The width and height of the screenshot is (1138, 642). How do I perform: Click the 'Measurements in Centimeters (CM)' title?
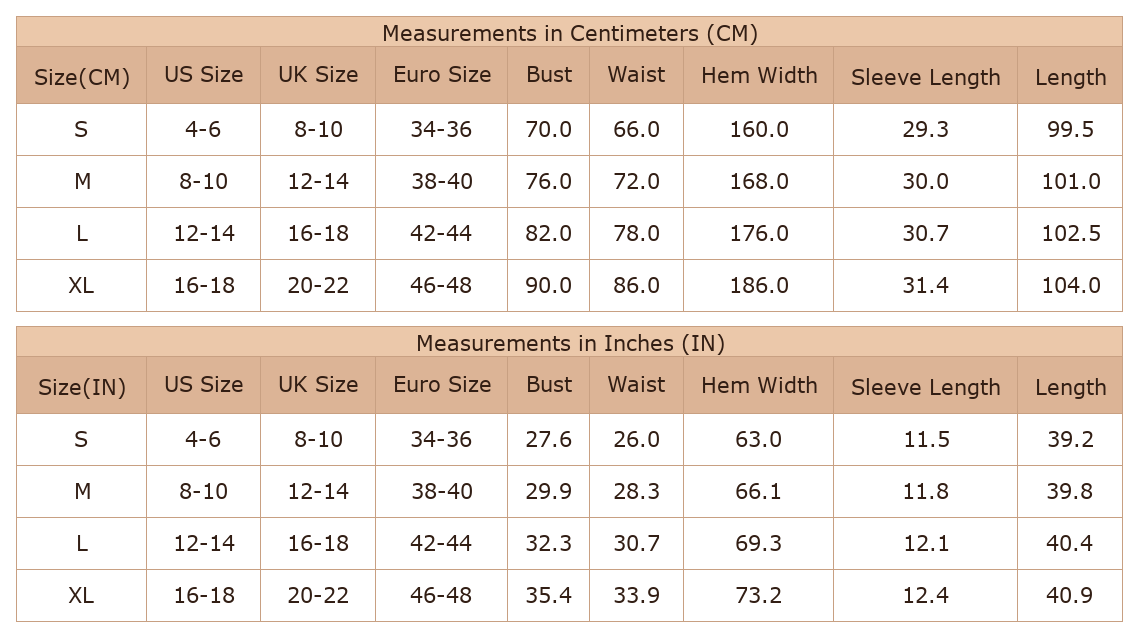pos(570,33)
